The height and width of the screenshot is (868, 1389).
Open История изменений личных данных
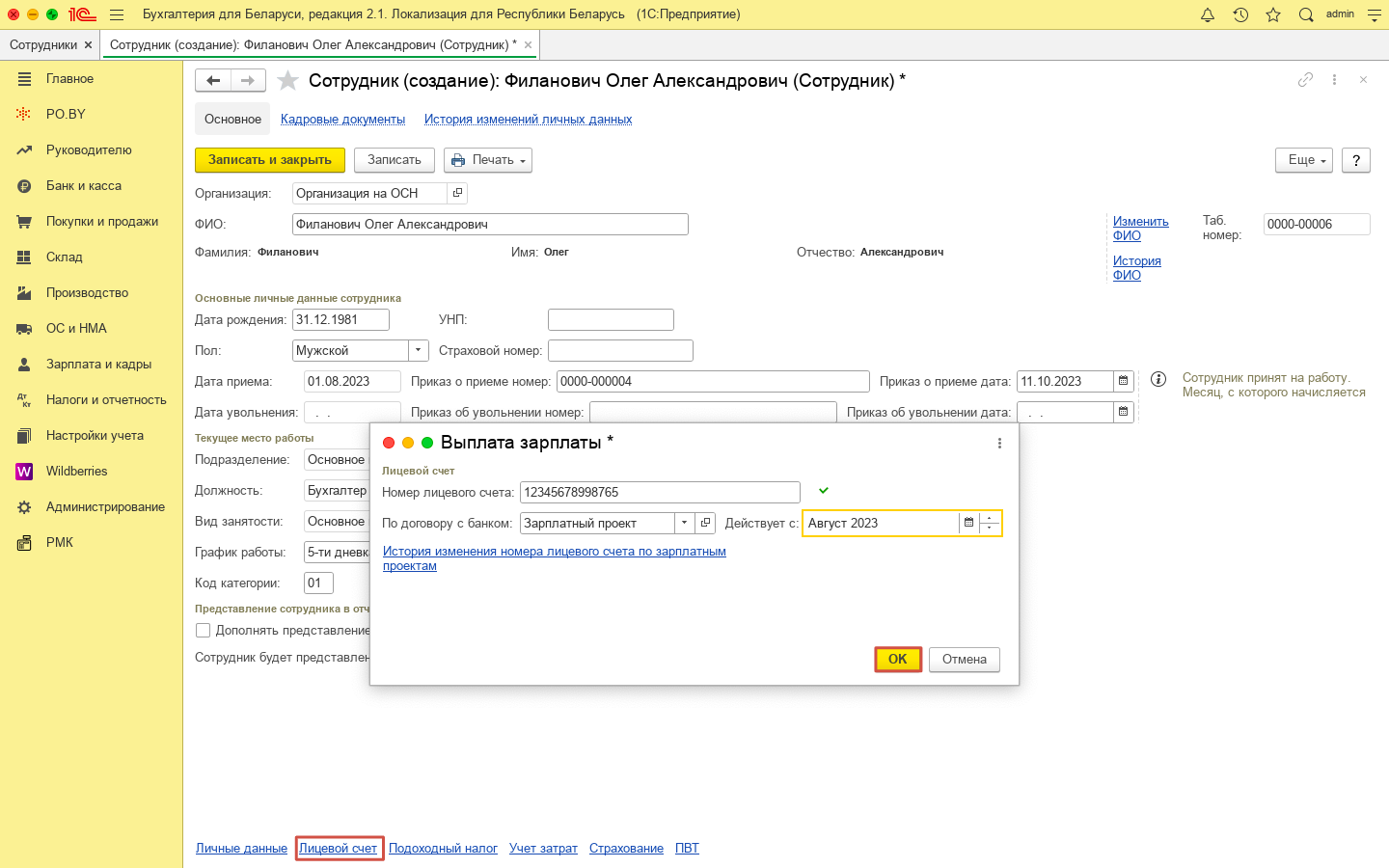528,119
